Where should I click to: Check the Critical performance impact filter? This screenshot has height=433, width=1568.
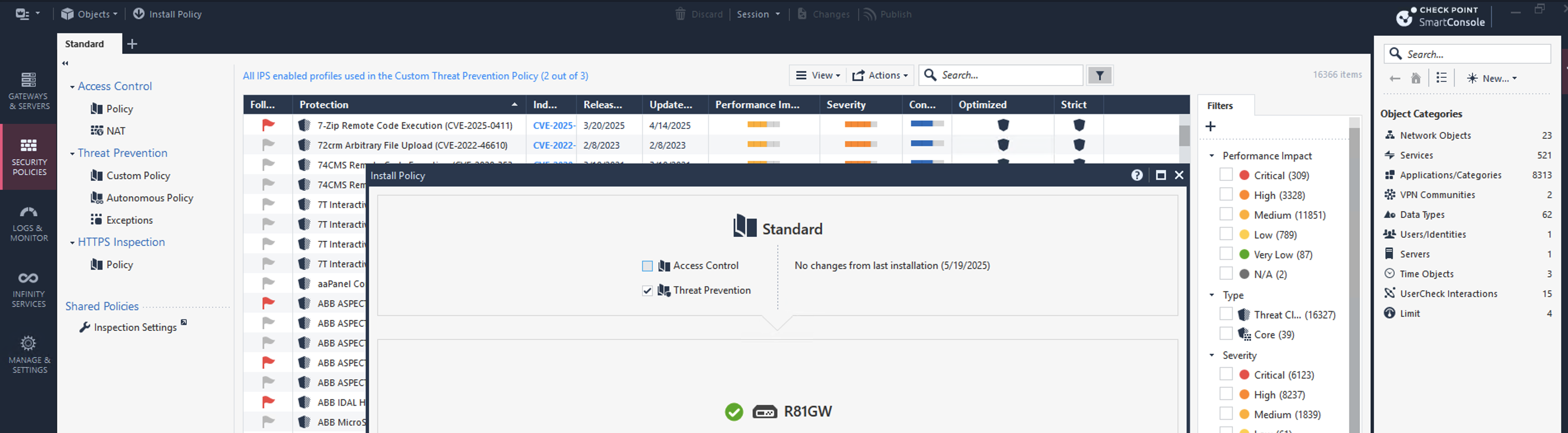(1226, 174)
